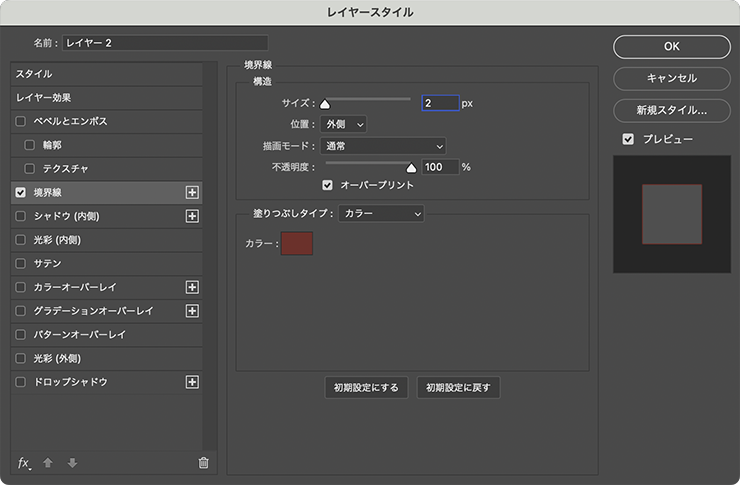The image size is (740, 485).
Task: Uncheck the オーバープリント checkbox
Action: (x=327, y=185)
